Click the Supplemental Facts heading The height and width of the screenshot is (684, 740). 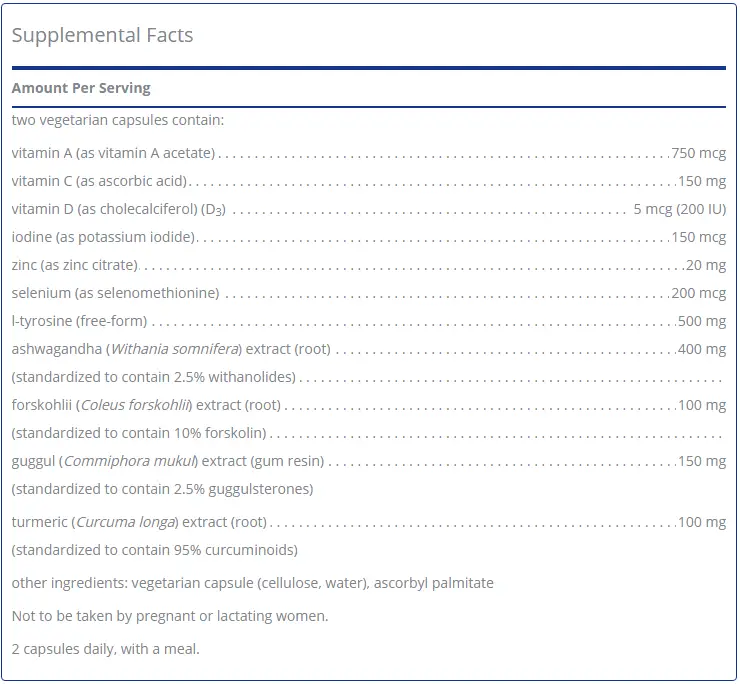(x=102, y=35)
